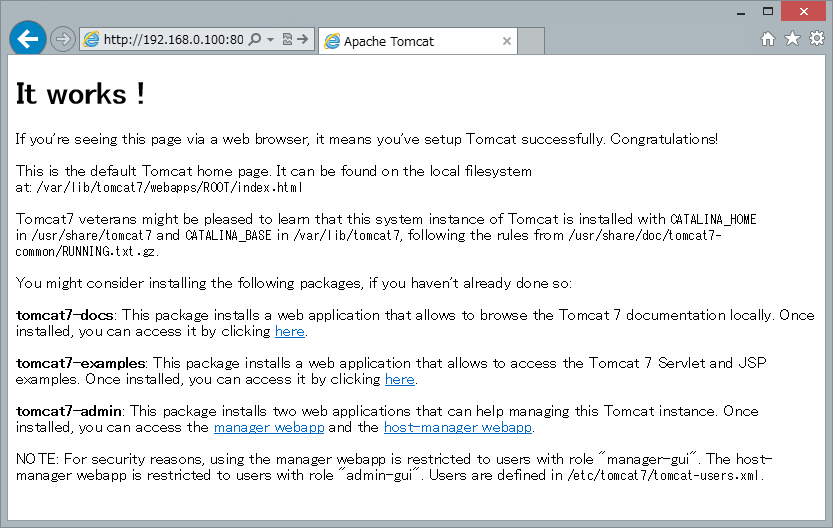Select the Apache Tomcat tab
Image resolution: width=833 pixels, height=528 pixels.
tap(418, 41)
